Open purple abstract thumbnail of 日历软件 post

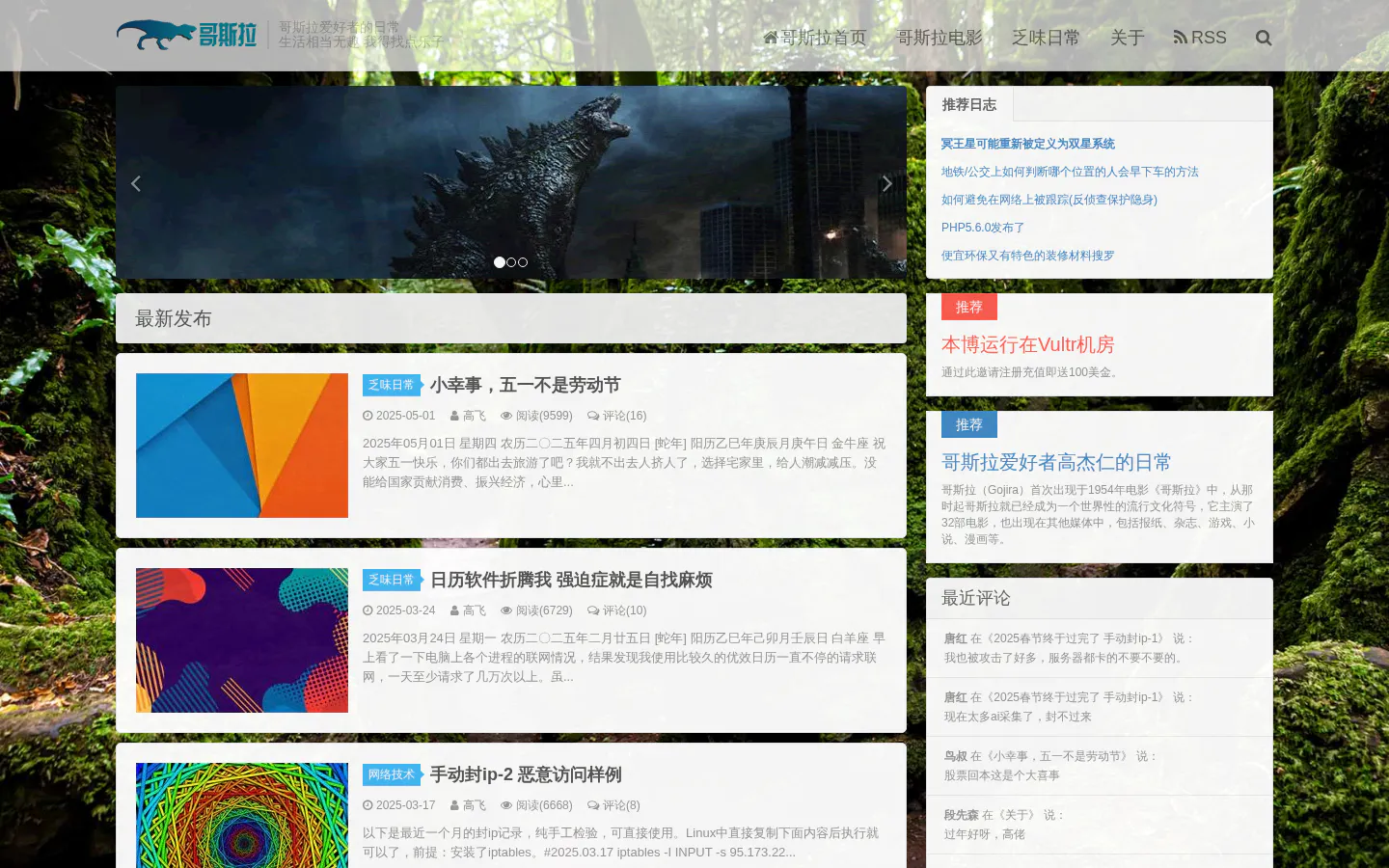pos(242,640)
